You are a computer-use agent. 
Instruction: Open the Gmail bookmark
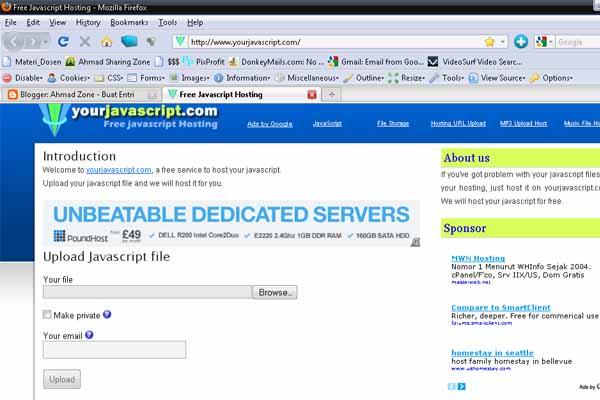pos(376,62)
